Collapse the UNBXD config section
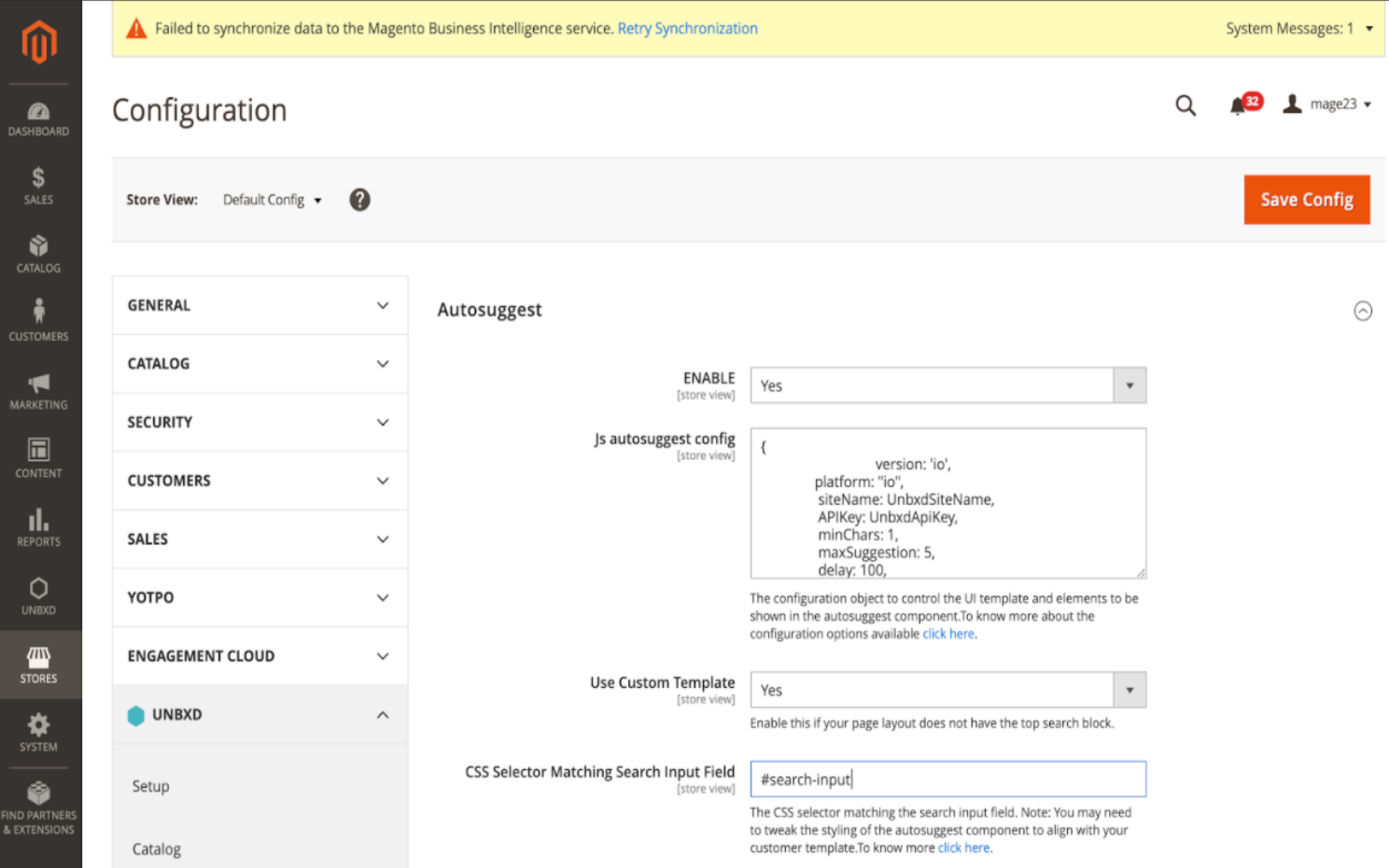This screenshot has height=868, width=1389. [x=260, y=715]
